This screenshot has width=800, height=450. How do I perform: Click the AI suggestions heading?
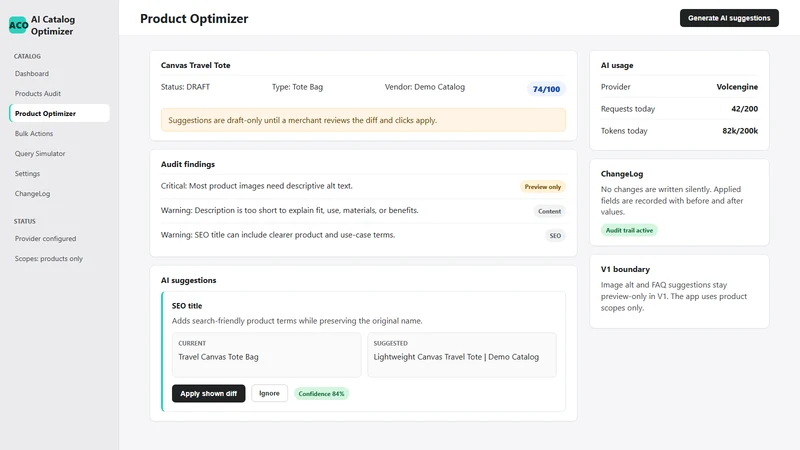click(x=188, y=280)
